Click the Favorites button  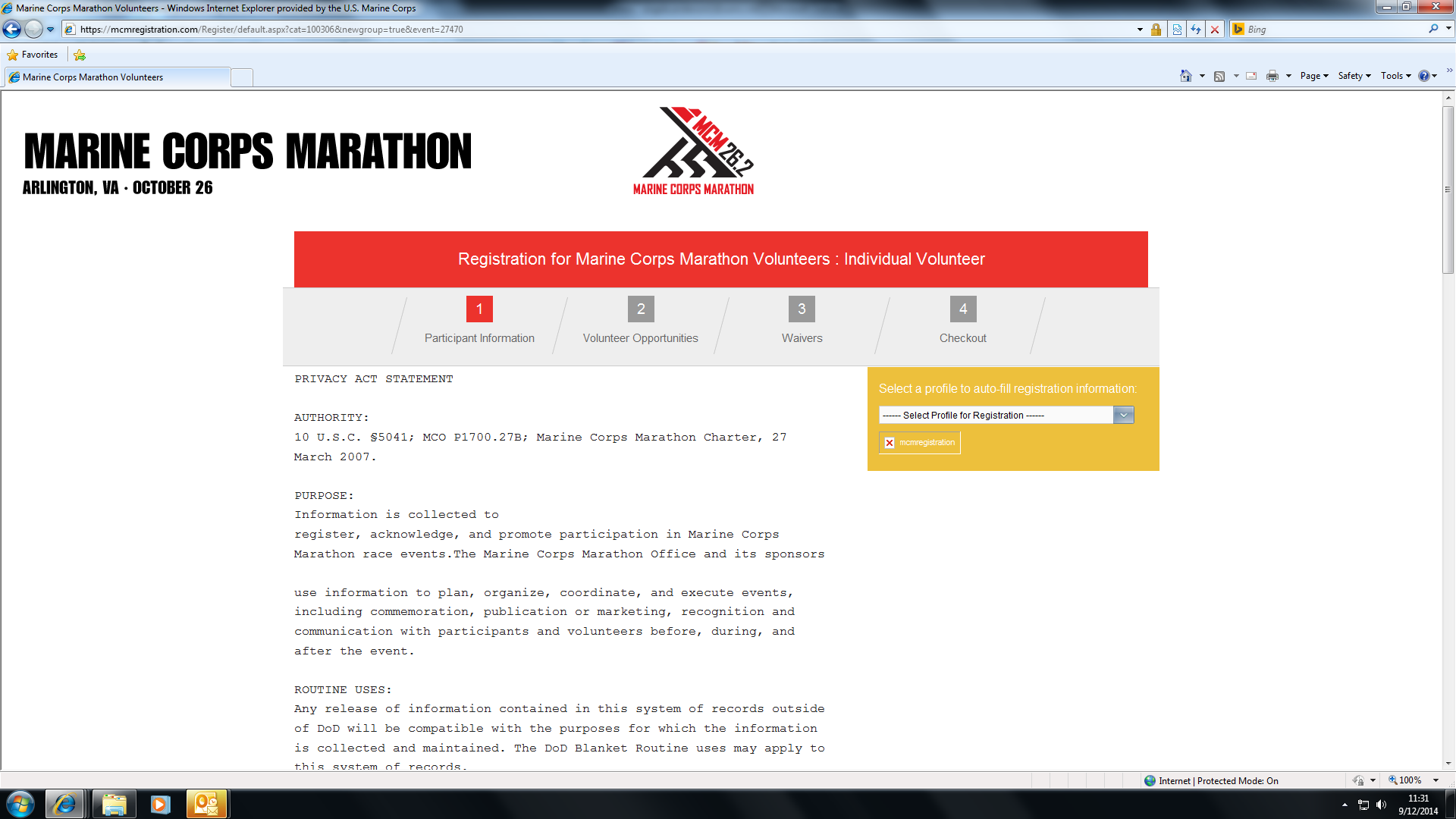click(x=33, y=55)
